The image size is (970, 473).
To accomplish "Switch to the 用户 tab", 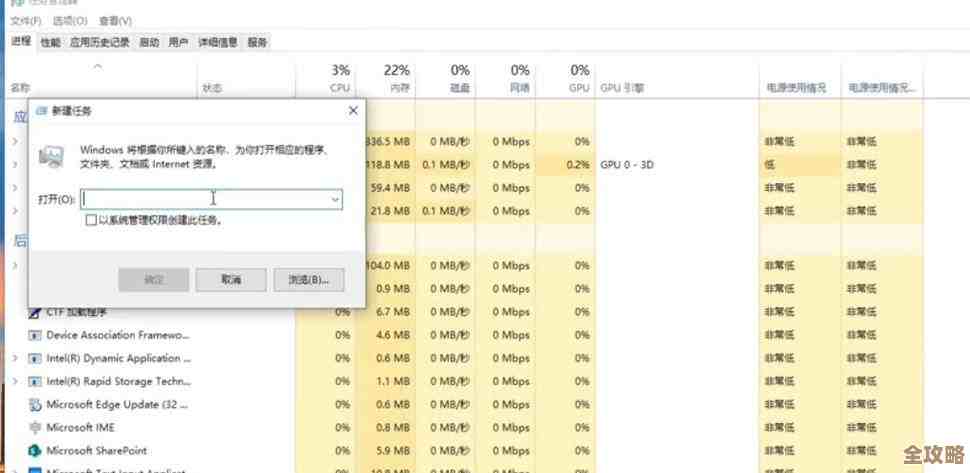I will (178, 43).
